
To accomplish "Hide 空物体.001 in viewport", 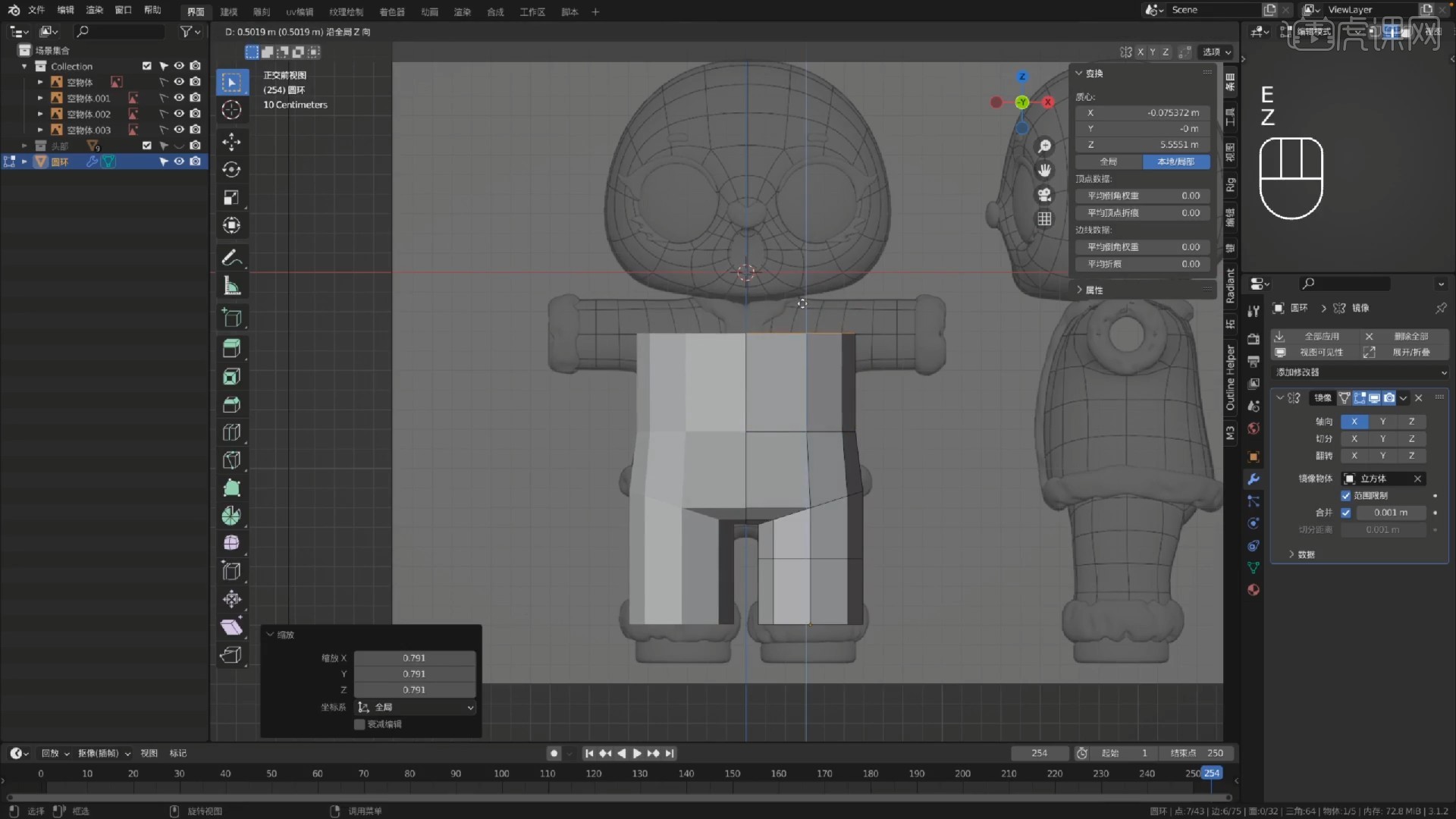I will pyautogui.click(x=179, y=98).
